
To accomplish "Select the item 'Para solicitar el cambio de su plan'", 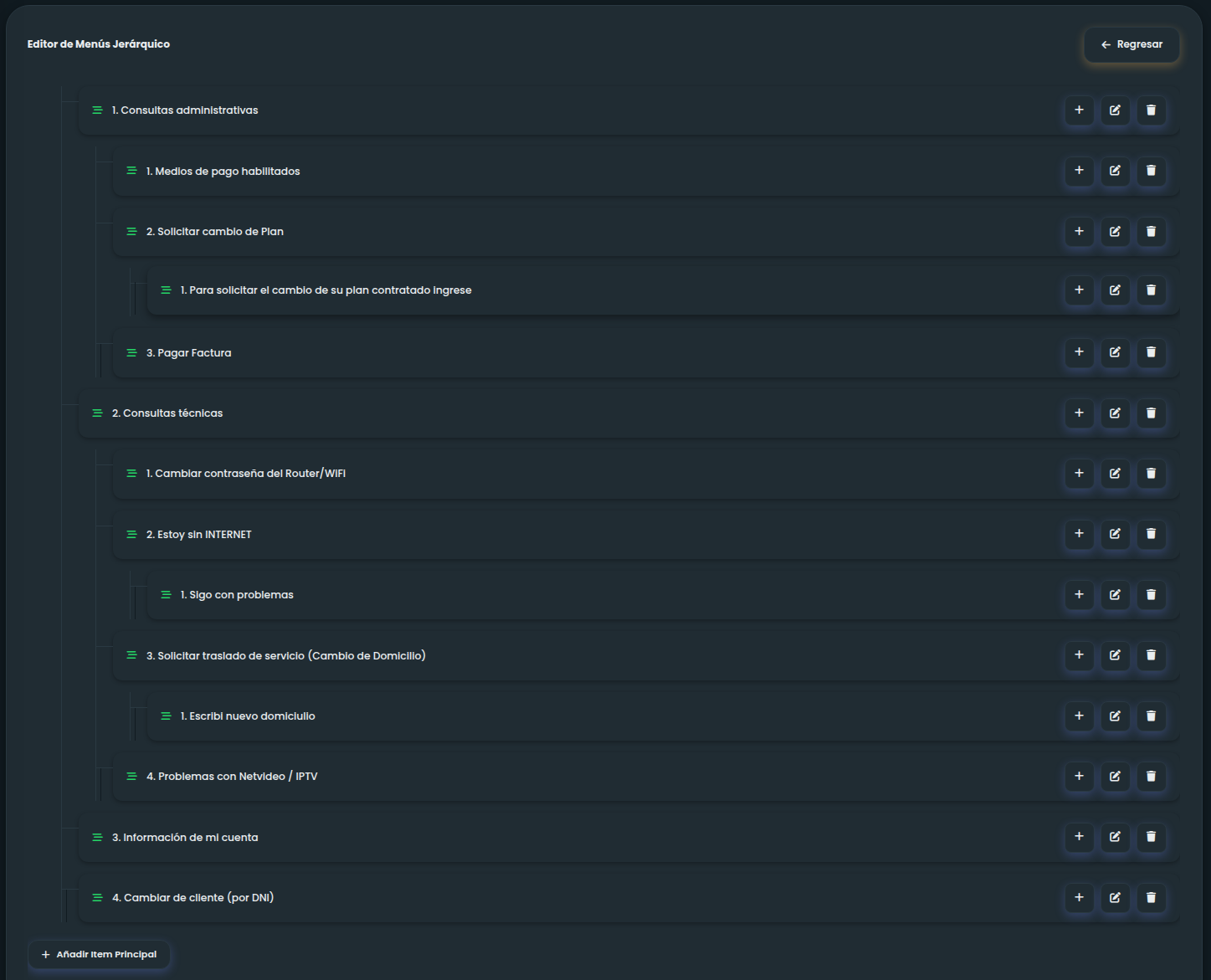I will pyautogui.click(x=326, y=290).
